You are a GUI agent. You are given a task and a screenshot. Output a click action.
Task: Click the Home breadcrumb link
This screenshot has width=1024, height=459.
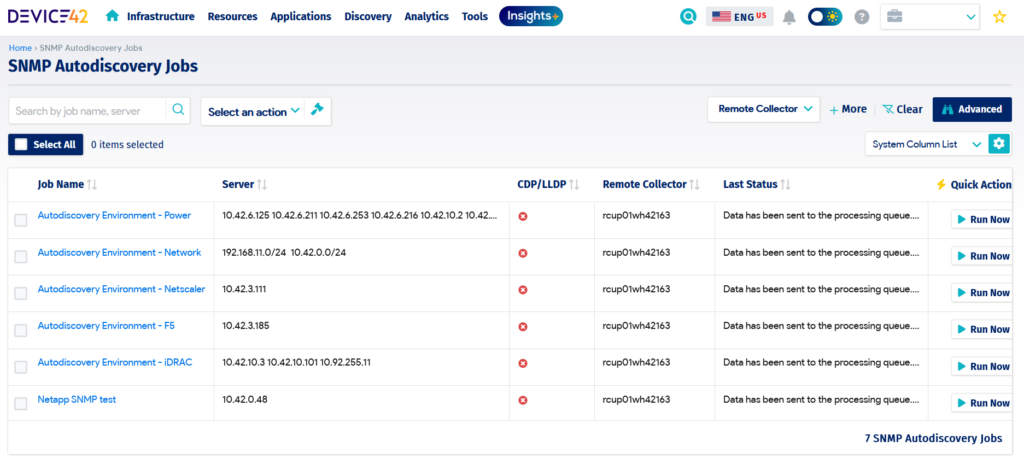tap(20, 48)
